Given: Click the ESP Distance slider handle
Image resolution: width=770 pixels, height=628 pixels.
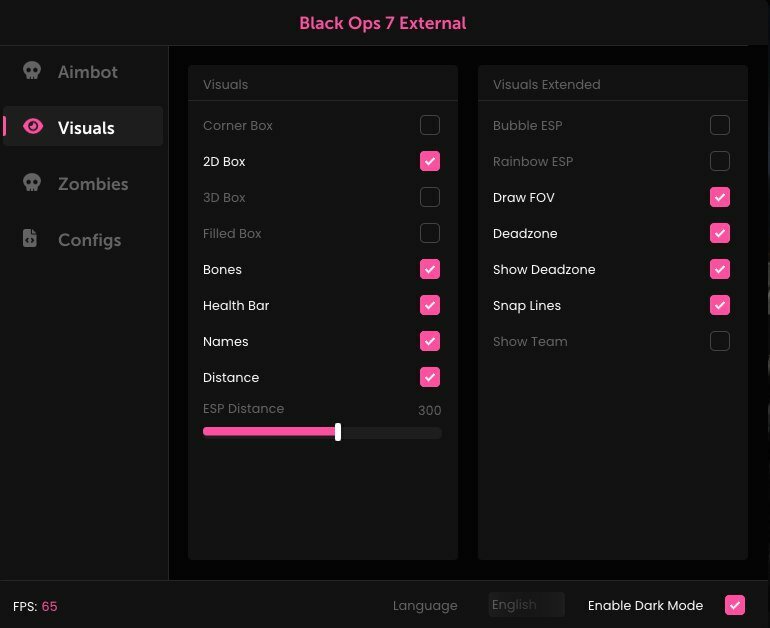Looking at the screenshot, I should coord(338,432).
